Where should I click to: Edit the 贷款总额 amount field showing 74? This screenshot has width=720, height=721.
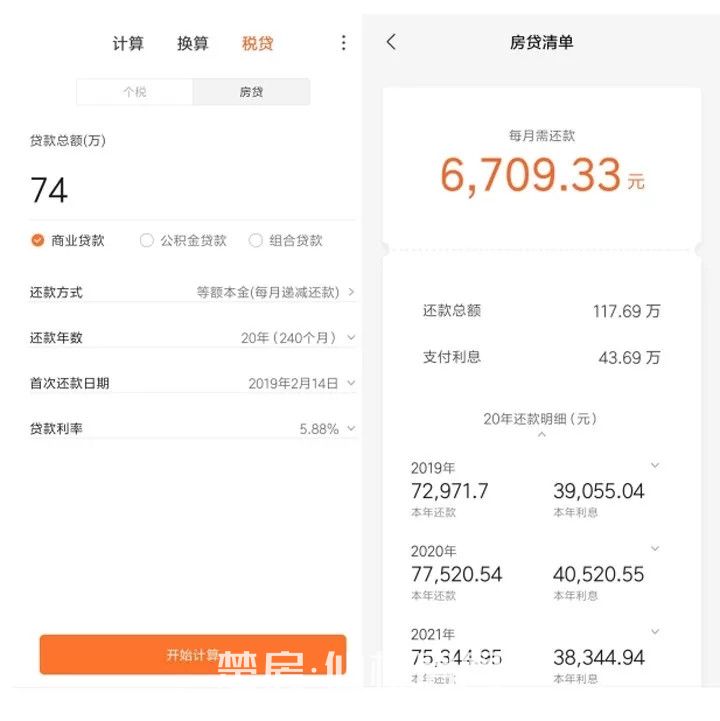click(190, 190)
